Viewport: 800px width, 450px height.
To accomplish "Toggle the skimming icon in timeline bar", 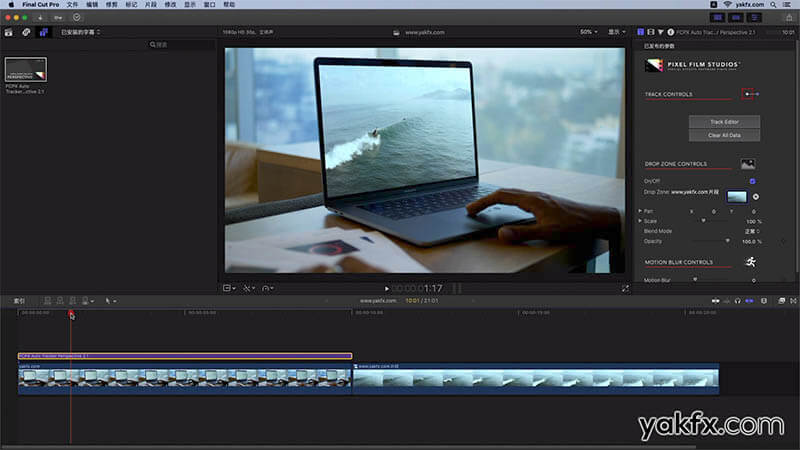I will (715, 301).
